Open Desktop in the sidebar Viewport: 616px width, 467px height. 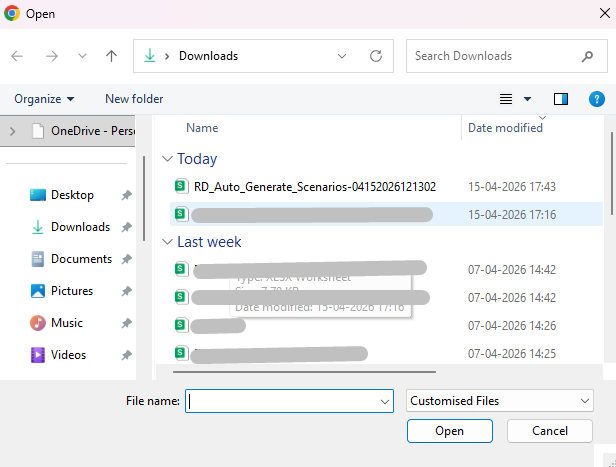[x=72, y=195]
